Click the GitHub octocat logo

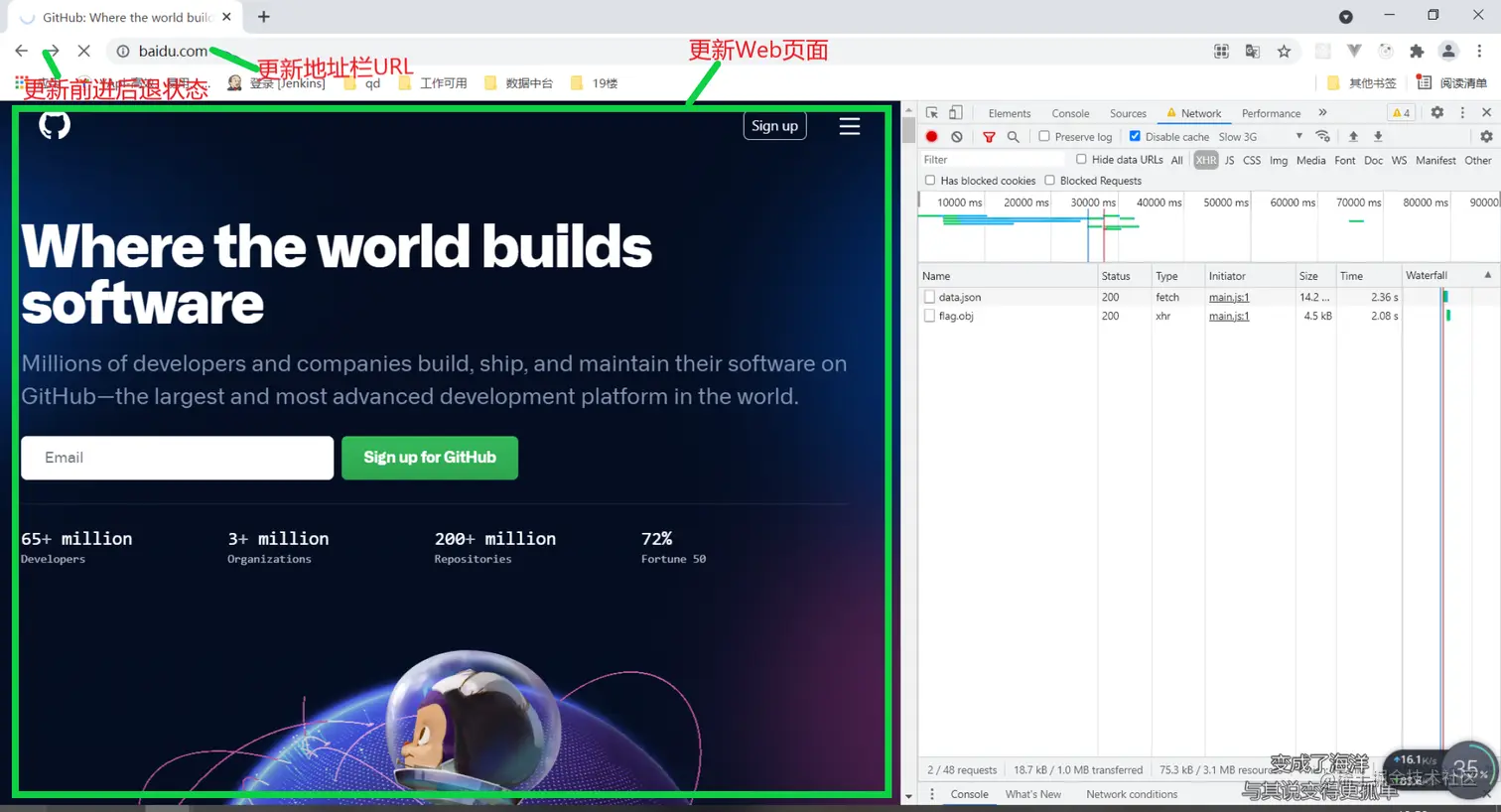tap(55, 125)
